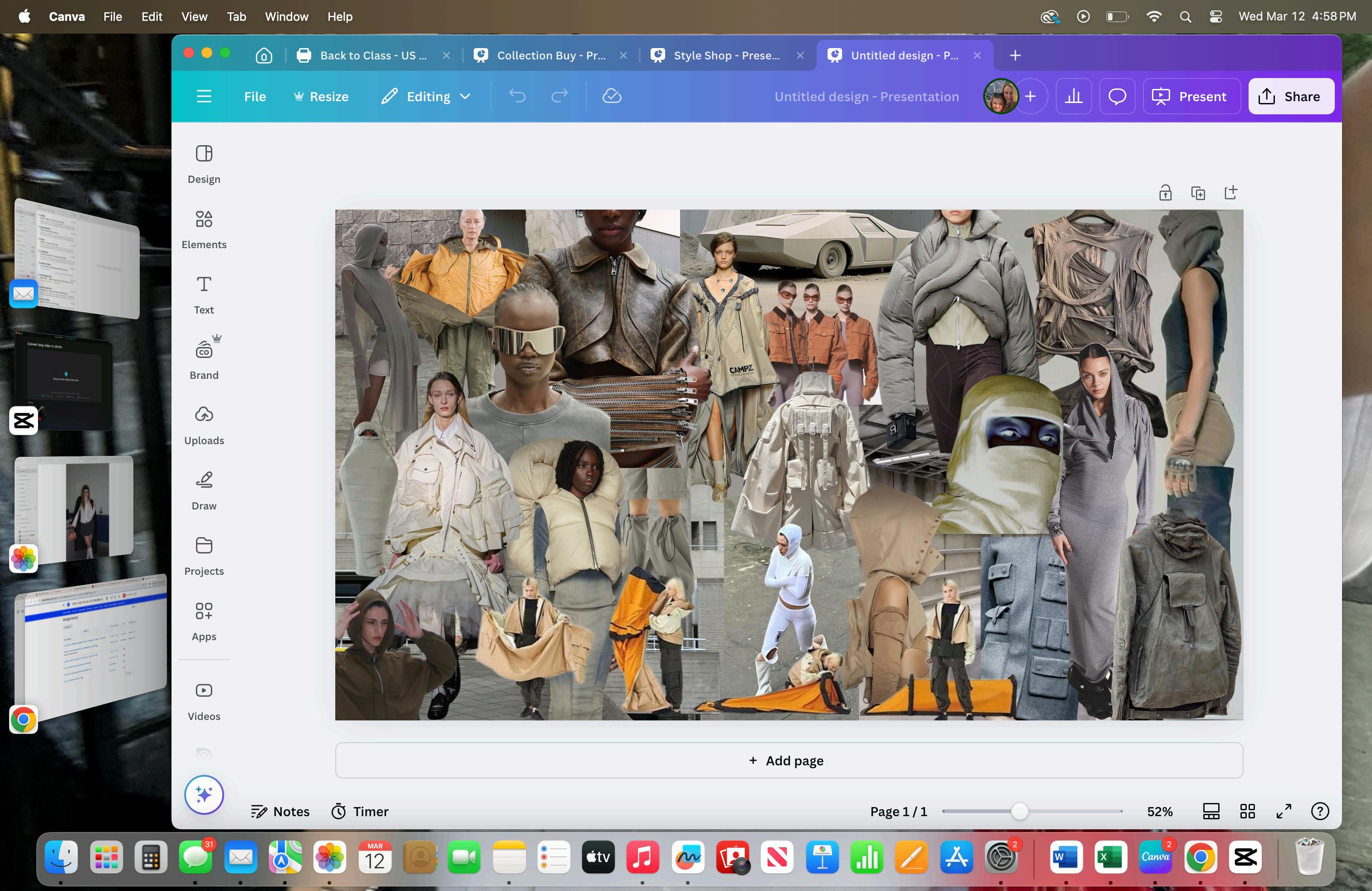Screen dimensions: 1372x891
Task: Select the Text tool in sidebar
Action: [204, 294]
